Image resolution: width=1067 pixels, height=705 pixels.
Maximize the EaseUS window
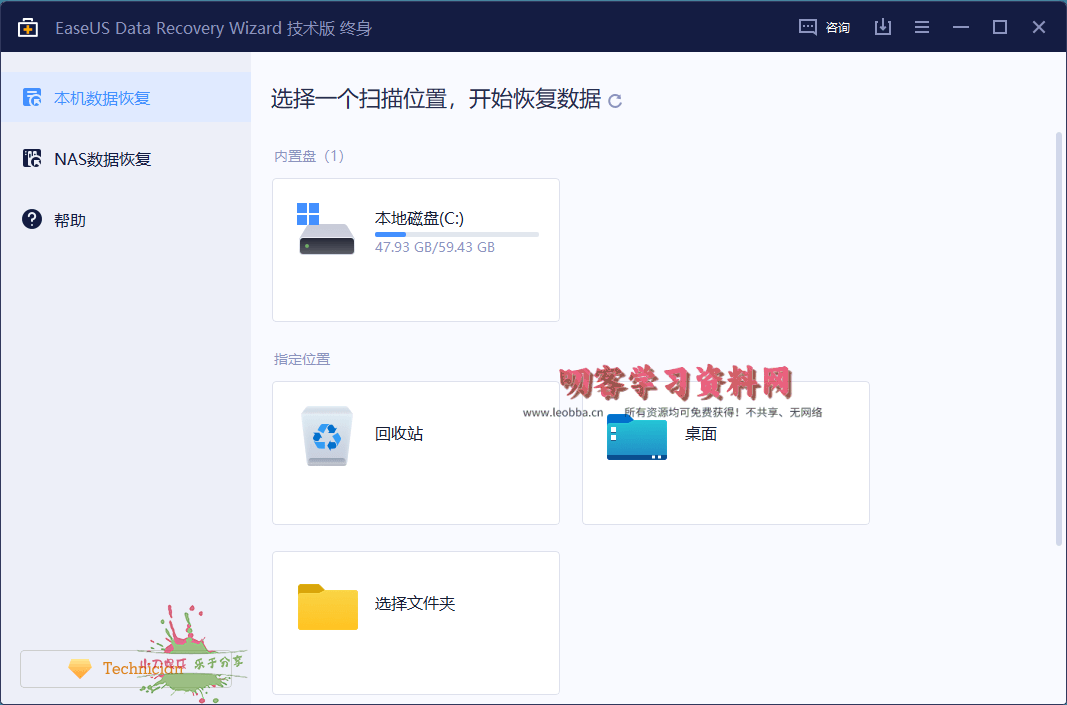[x=1000, y=27]
